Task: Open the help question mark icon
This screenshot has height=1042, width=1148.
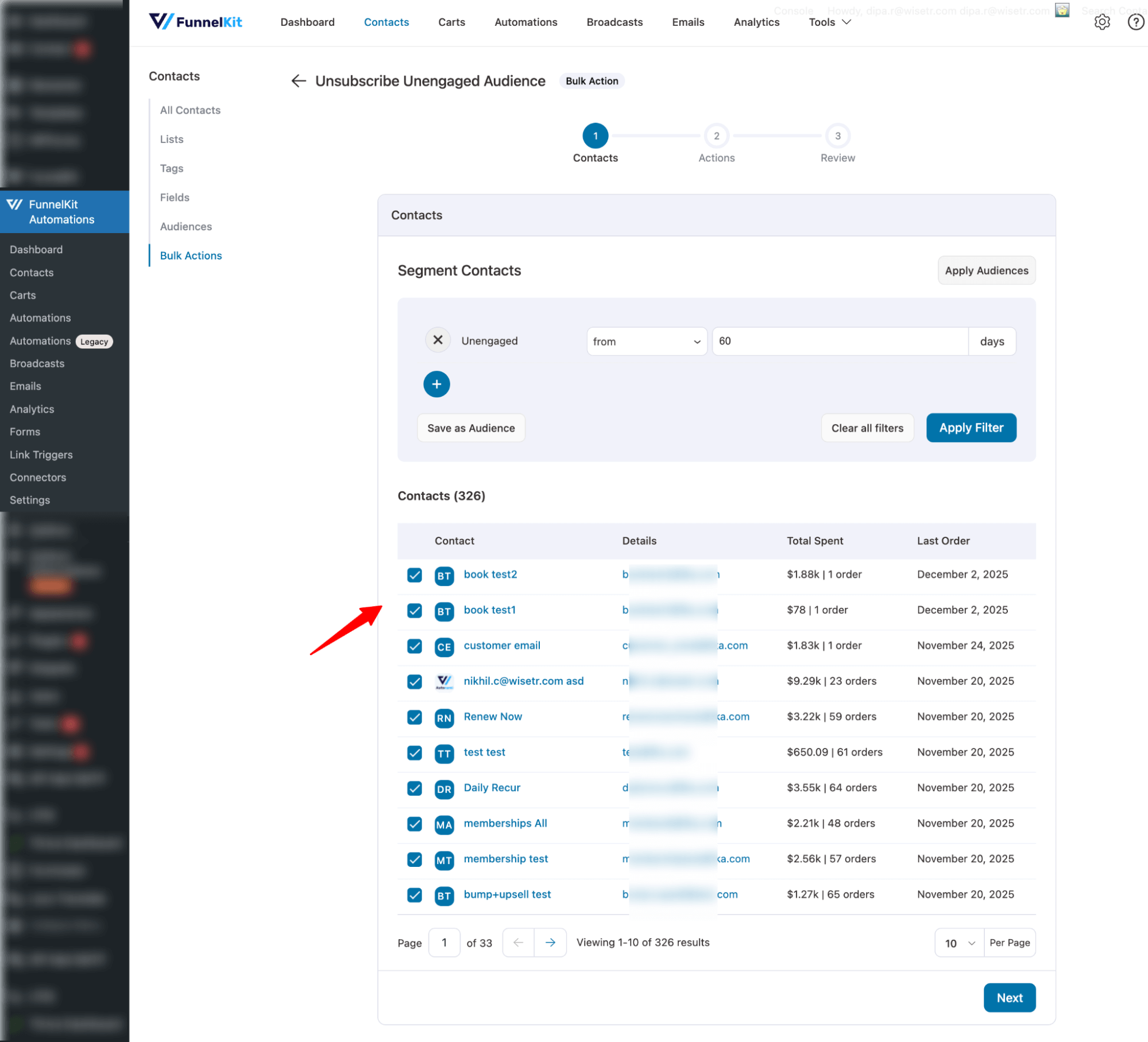Action: coord(1135,22)
